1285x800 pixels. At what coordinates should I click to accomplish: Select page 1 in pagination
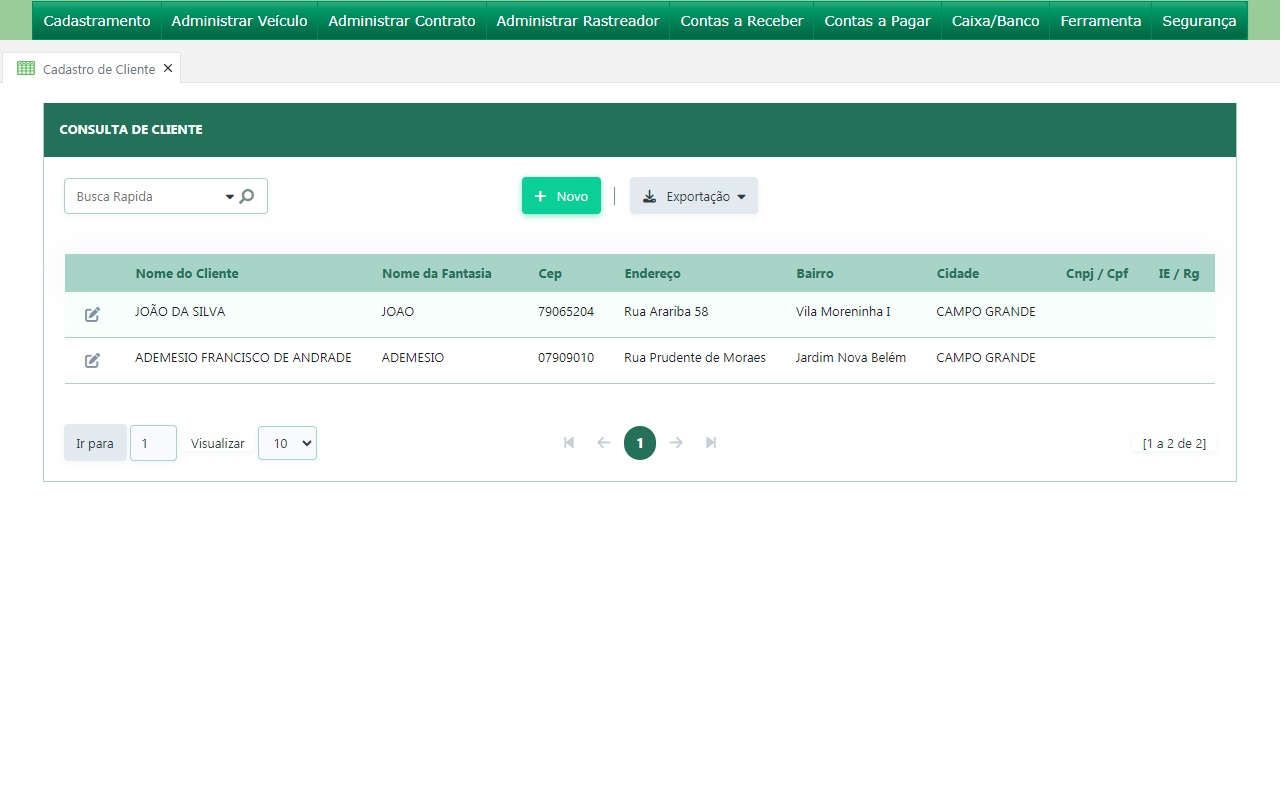pos(640,443)
